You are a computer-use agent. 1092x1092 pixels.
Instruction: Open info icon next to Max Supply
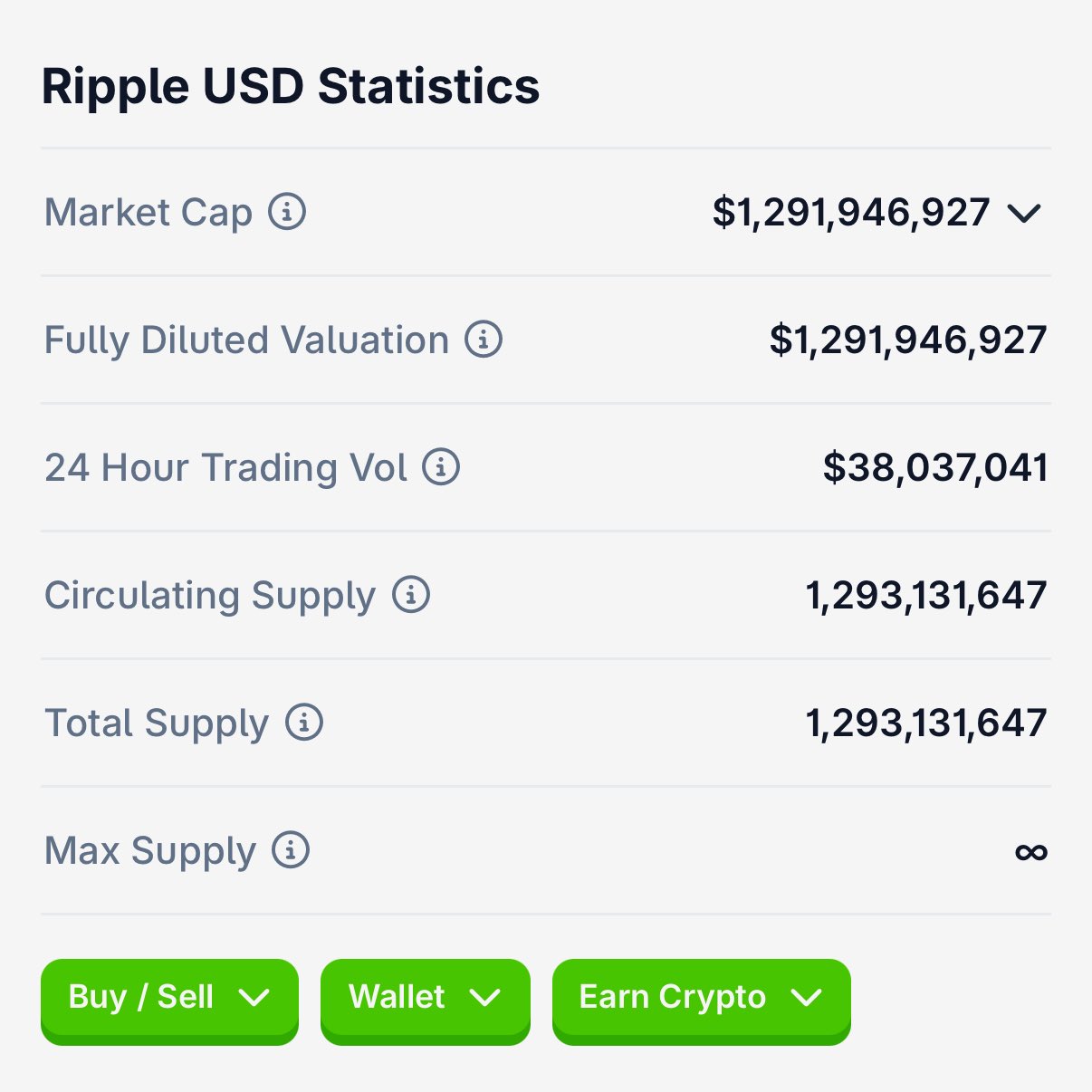pyautogui.click(x=291, y=850)
